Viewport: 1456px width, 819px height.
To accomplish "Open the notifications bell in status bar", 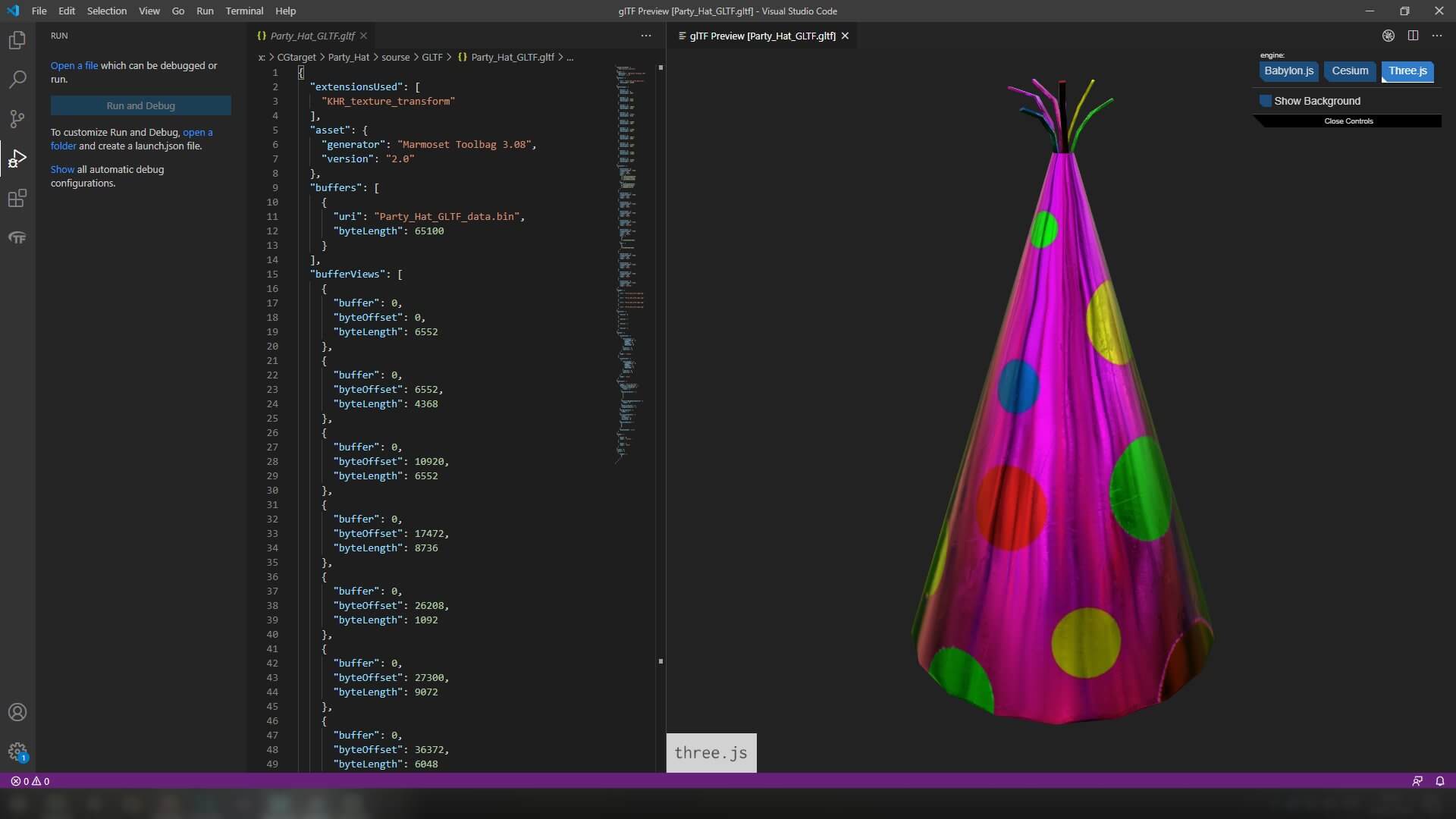I will tap(1439, 781).
